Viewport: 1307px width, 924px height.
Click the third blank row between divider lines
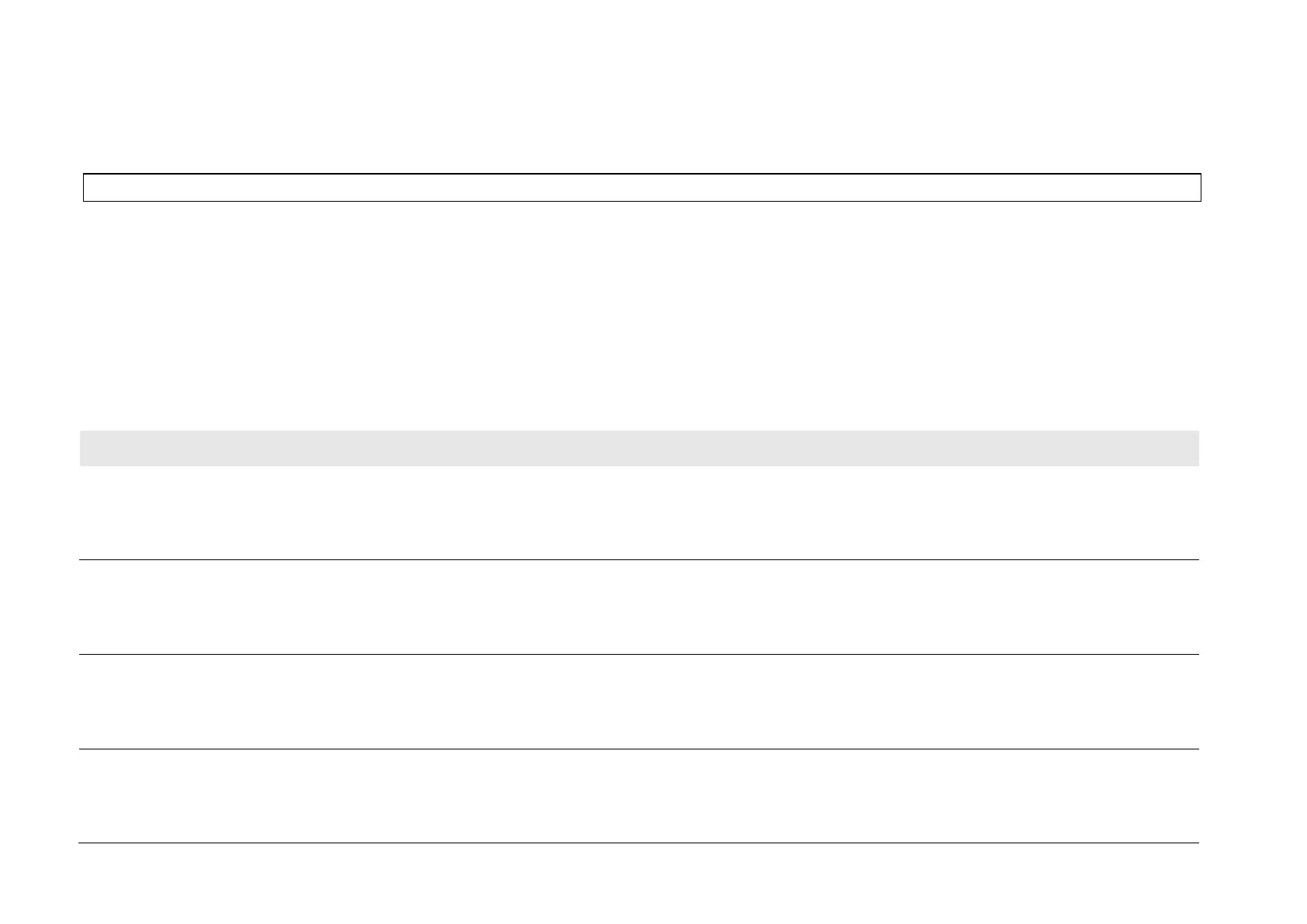click(x=640, y=702)
